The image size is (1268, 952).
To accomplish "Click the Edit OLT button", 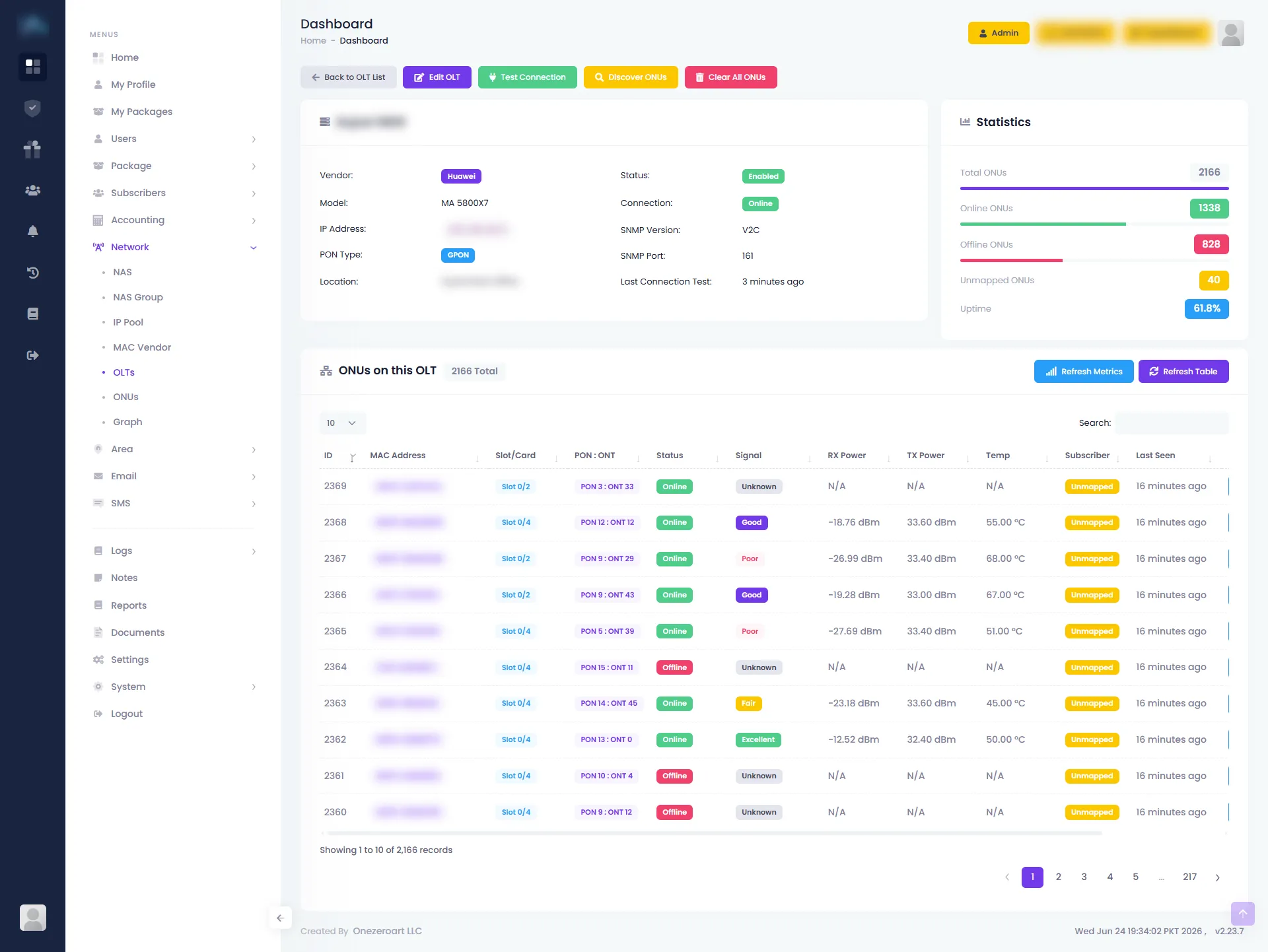I will coord(437,77).
